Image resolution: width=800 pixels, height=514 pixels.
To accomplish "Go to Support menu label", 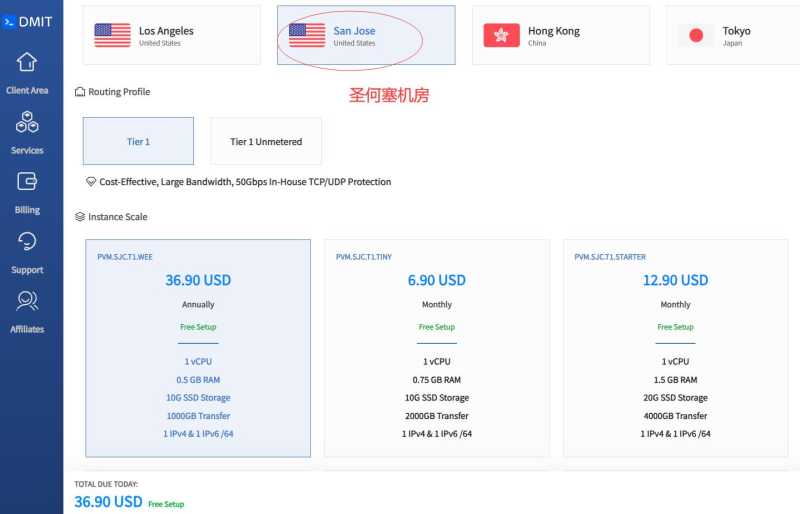I will coord(27,270).
